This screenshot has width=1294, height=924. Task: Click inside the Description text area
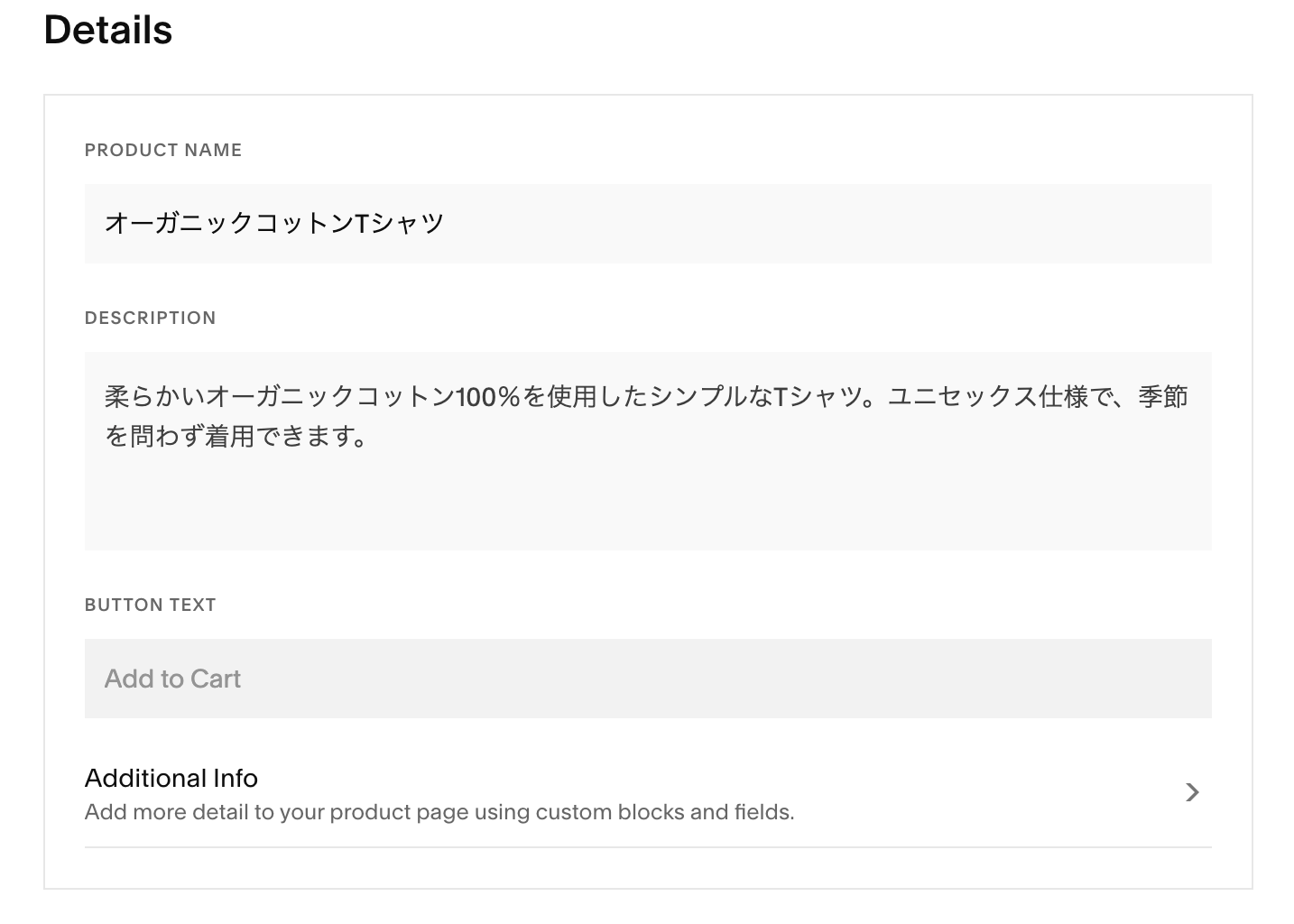click(x=647, y=450)
